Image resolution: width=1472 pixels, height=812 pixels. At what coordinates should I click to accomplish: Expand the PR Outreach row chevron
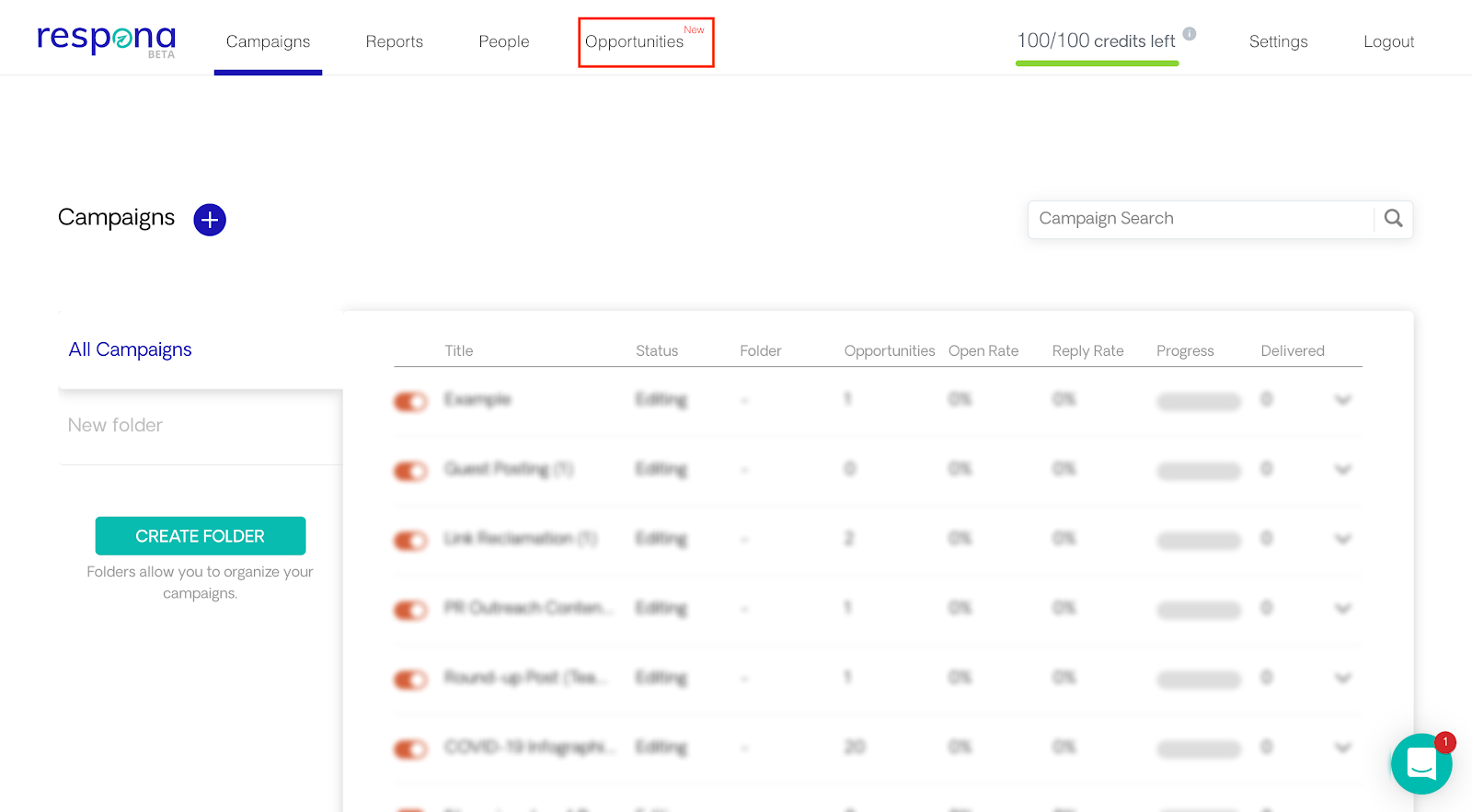[1343, 609]
